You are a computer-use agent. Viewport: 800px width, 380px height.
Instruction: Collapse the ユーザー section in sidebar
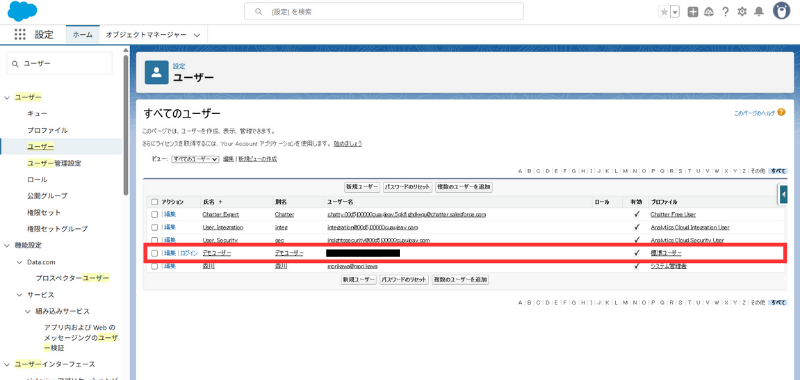point(7,97)
